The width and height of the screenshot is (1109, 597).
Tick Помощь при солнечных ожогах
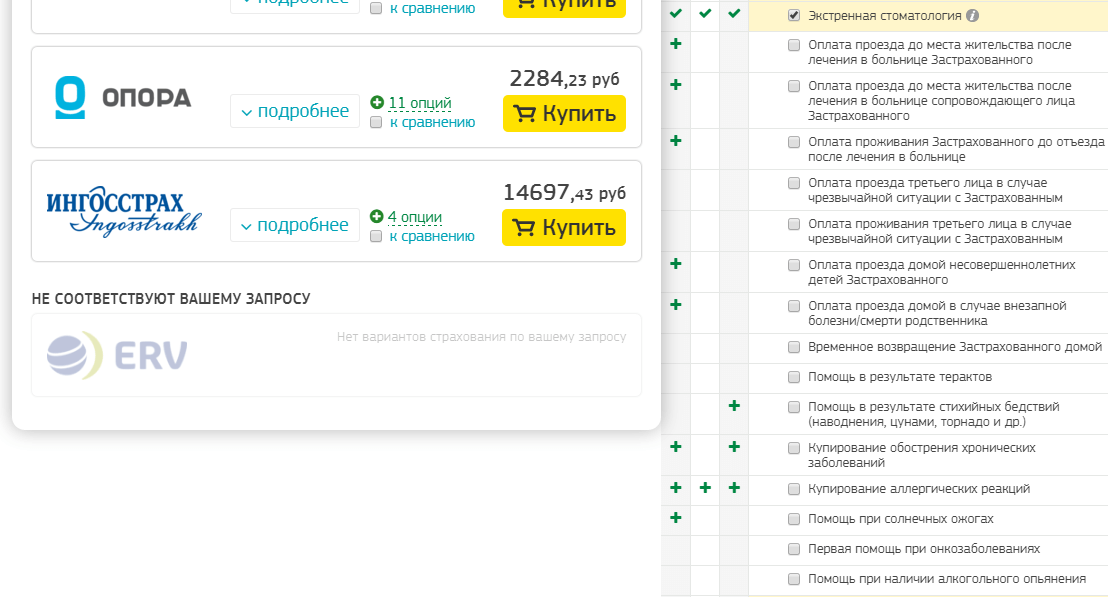794,519
